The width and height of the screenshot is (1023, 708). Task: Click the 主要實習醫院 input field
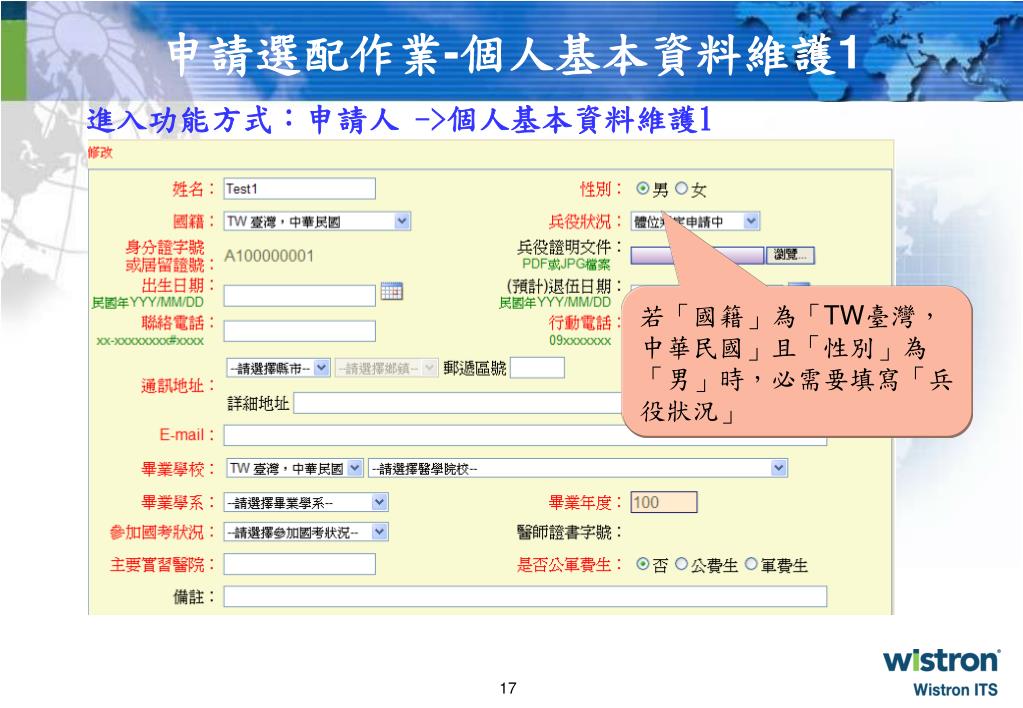pos(299,564)
